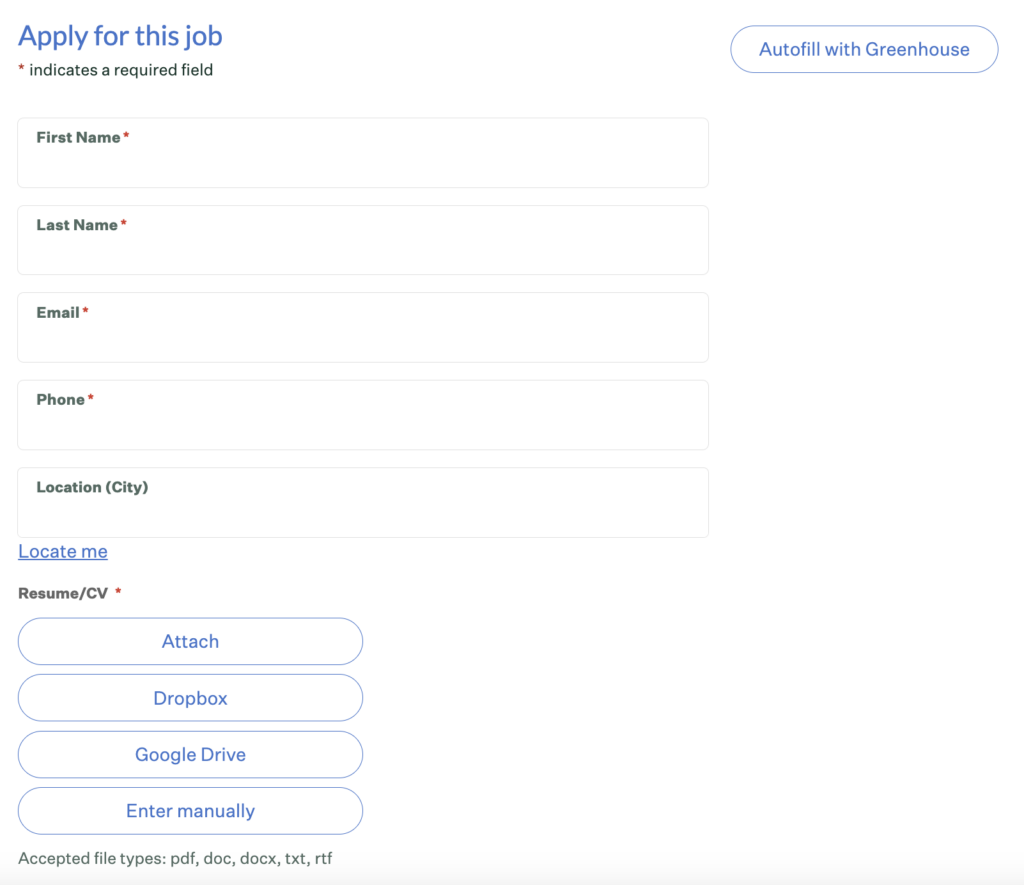Click Attach to upload a resume

coord(190,641)
